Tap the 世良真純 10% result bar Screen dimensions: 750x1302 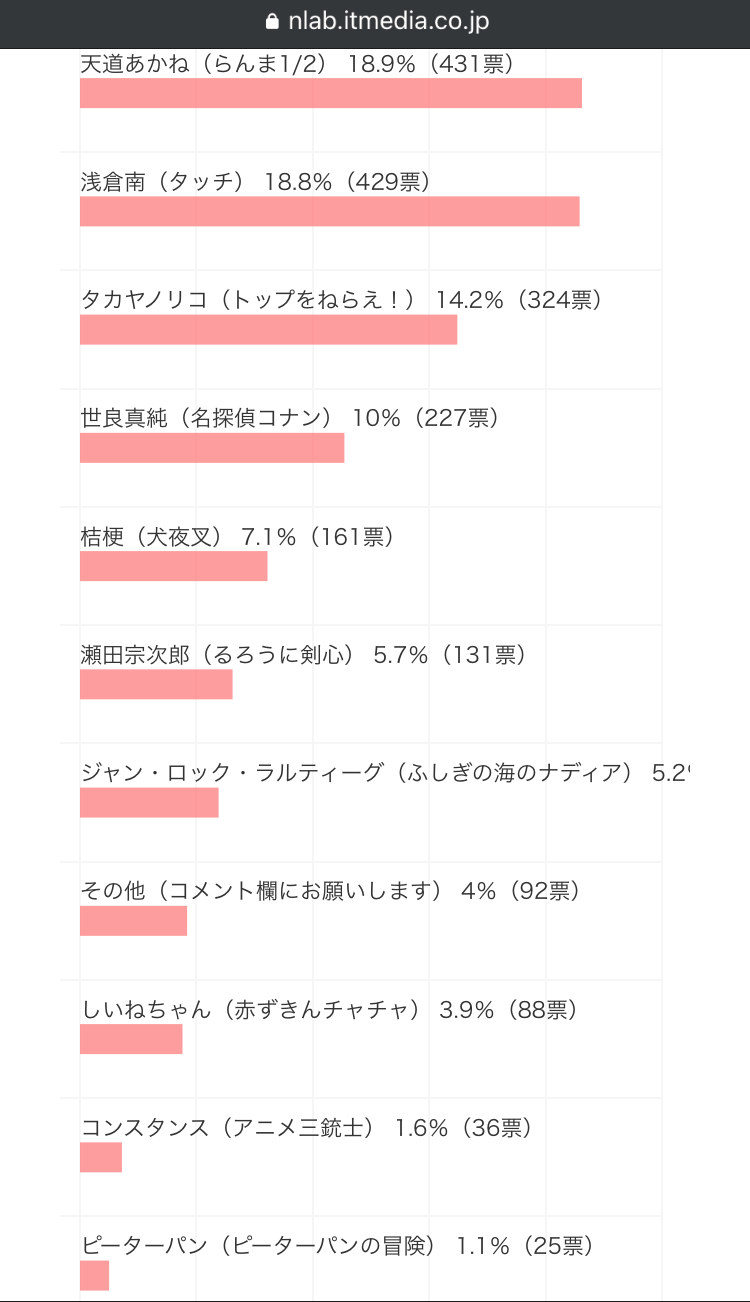click(212, 448)
